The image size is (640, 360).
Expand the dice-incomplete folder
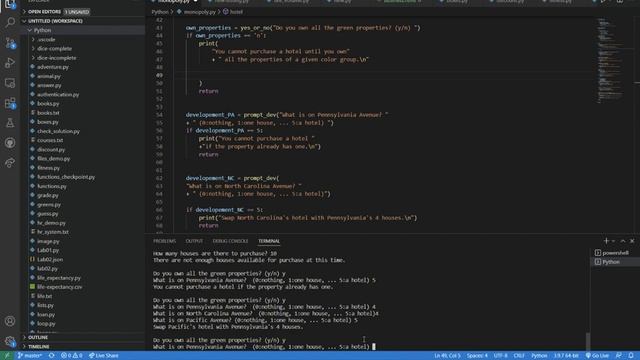[82, 58]
